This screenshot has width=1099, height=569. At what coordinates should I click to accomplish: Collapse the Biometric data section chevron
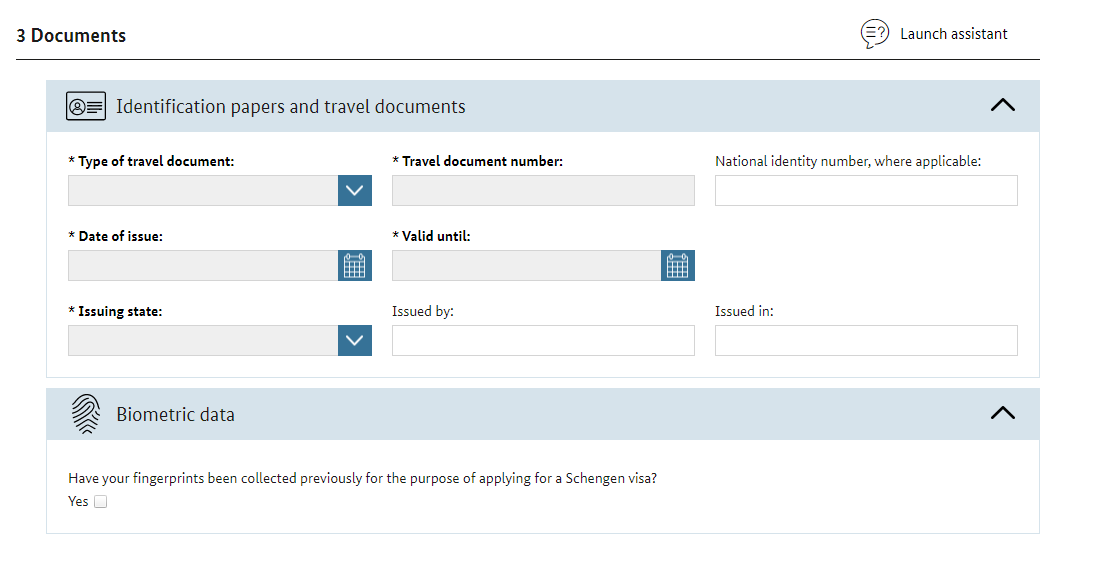(x=1003, y=413)
